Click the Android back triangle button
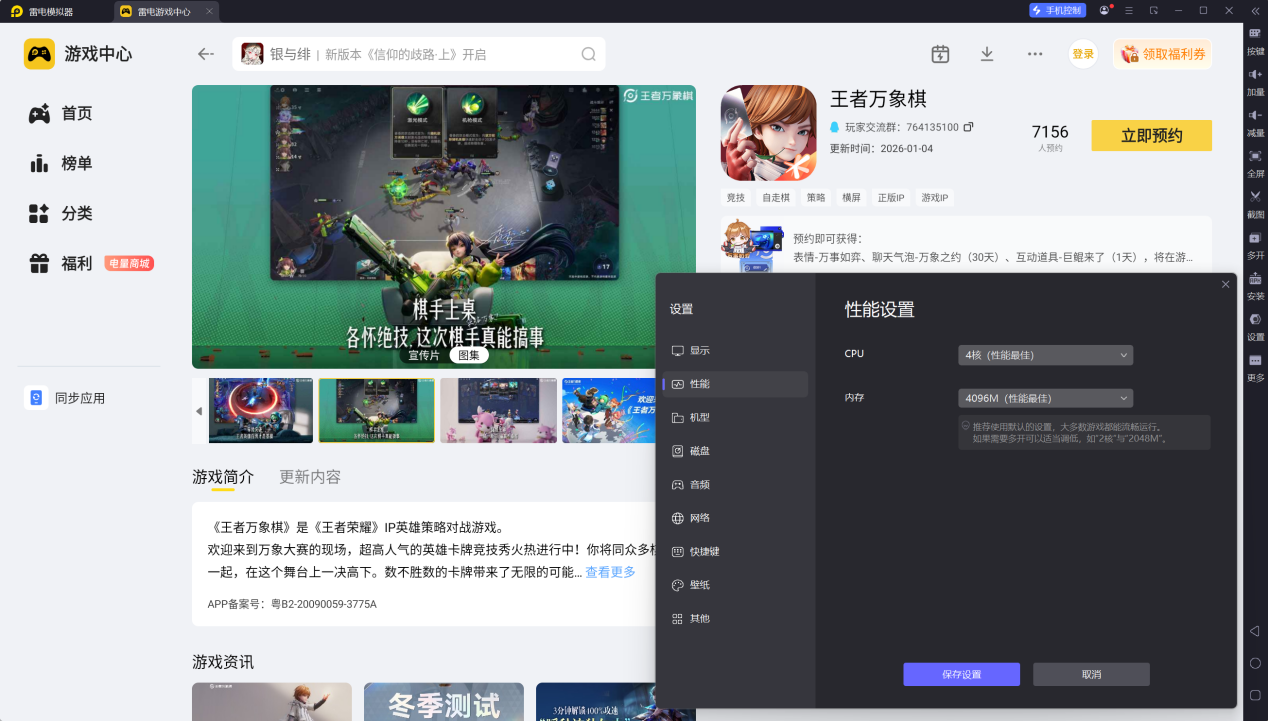Screen dimensions: 1268x721 [x=1255, y=630]
